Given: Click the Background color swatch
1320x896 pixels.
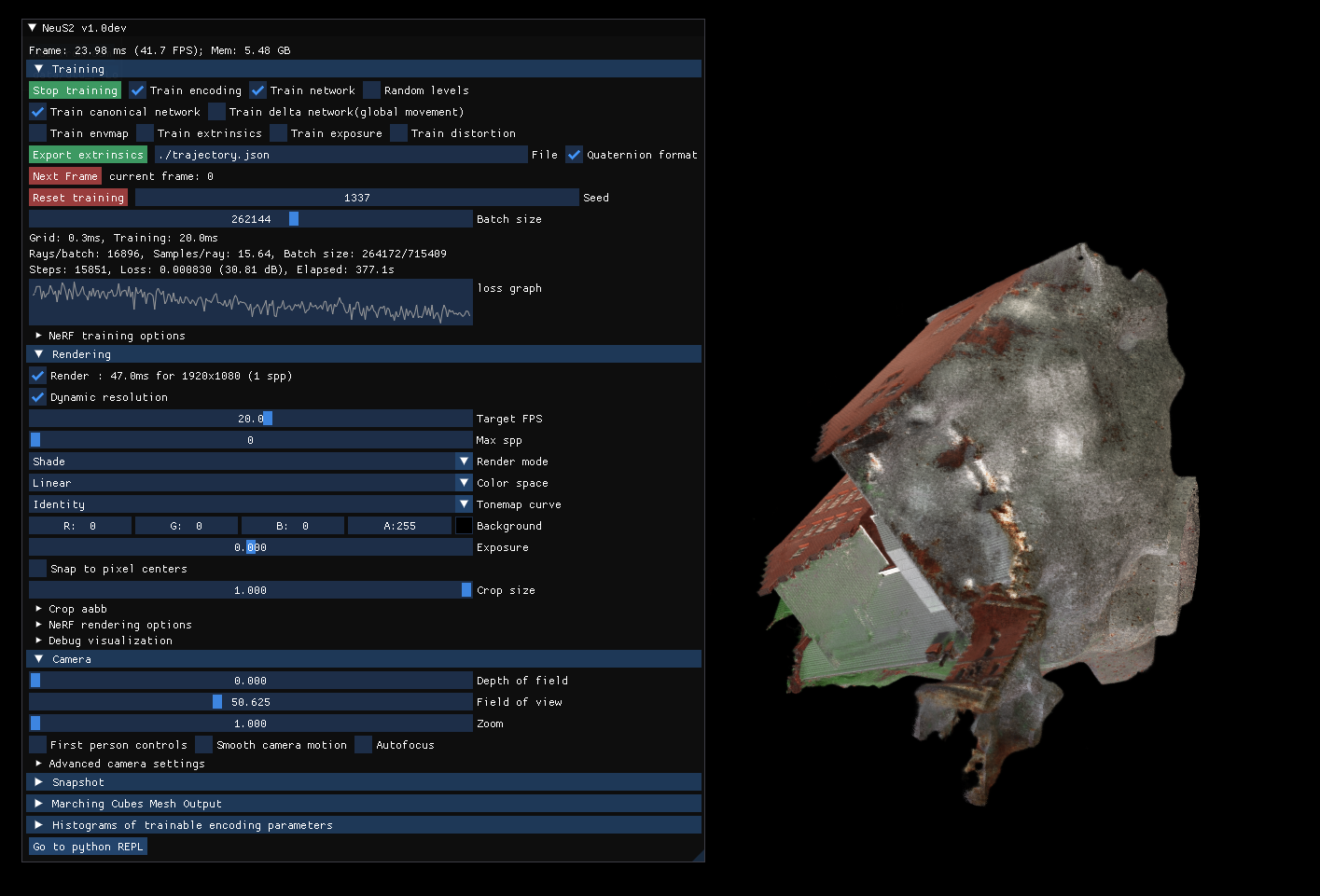Looking at the screenshot, I should [x=464, y=525].
